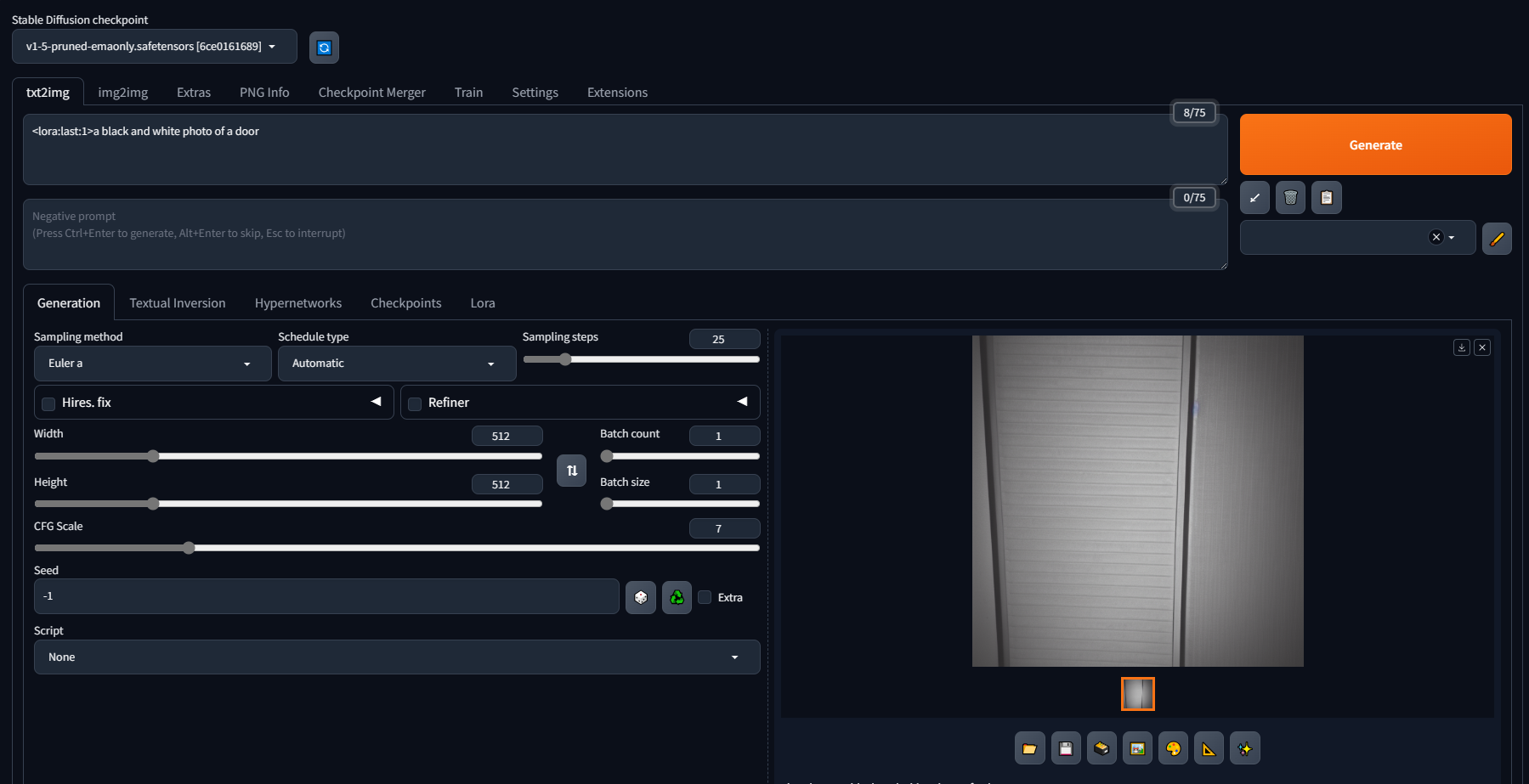Click the CFG Scale number field
Screen dimensions: 1529x784
(x=724, y=528)
